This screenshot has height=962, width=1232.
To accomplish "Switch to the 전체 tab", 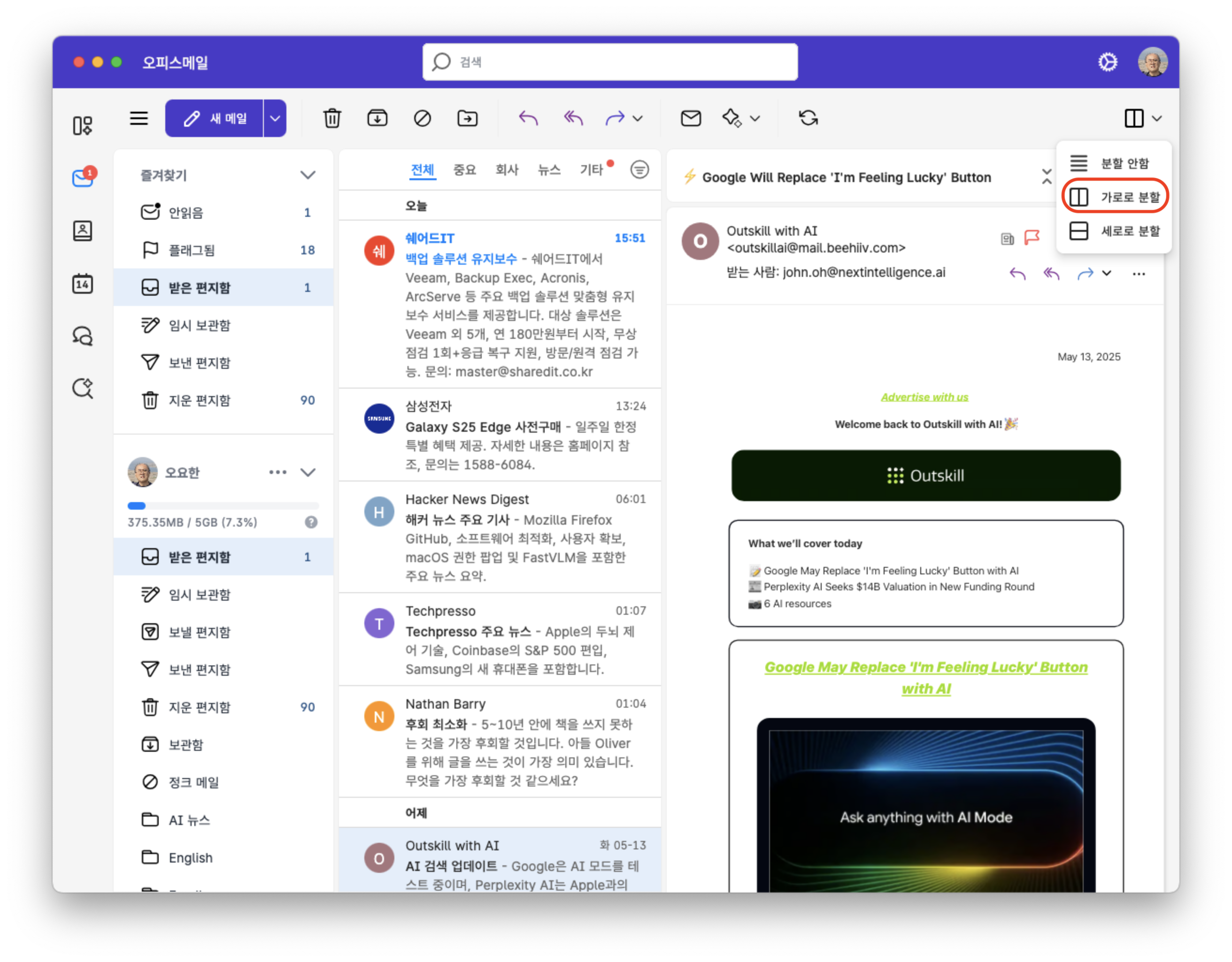I will [423, 170].
